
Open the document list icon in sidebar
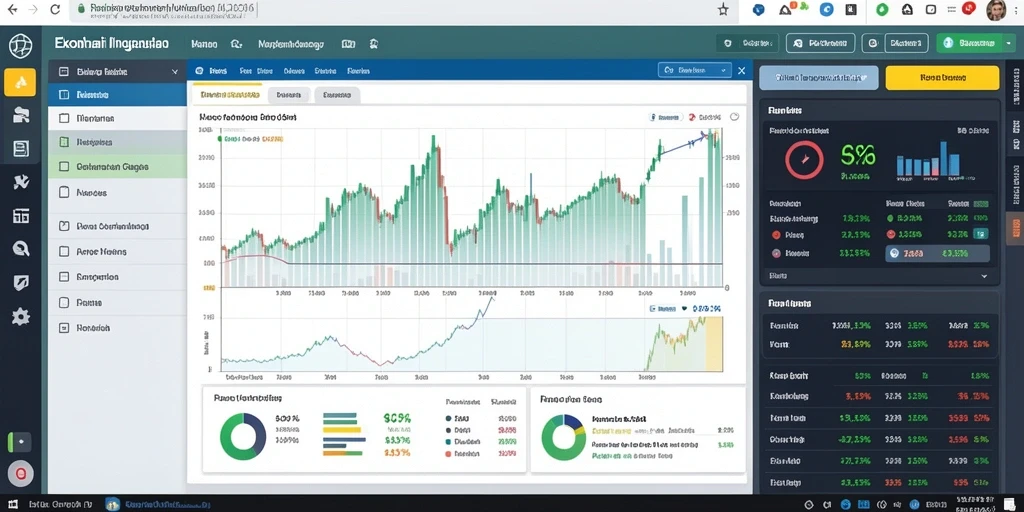(21, 148)
